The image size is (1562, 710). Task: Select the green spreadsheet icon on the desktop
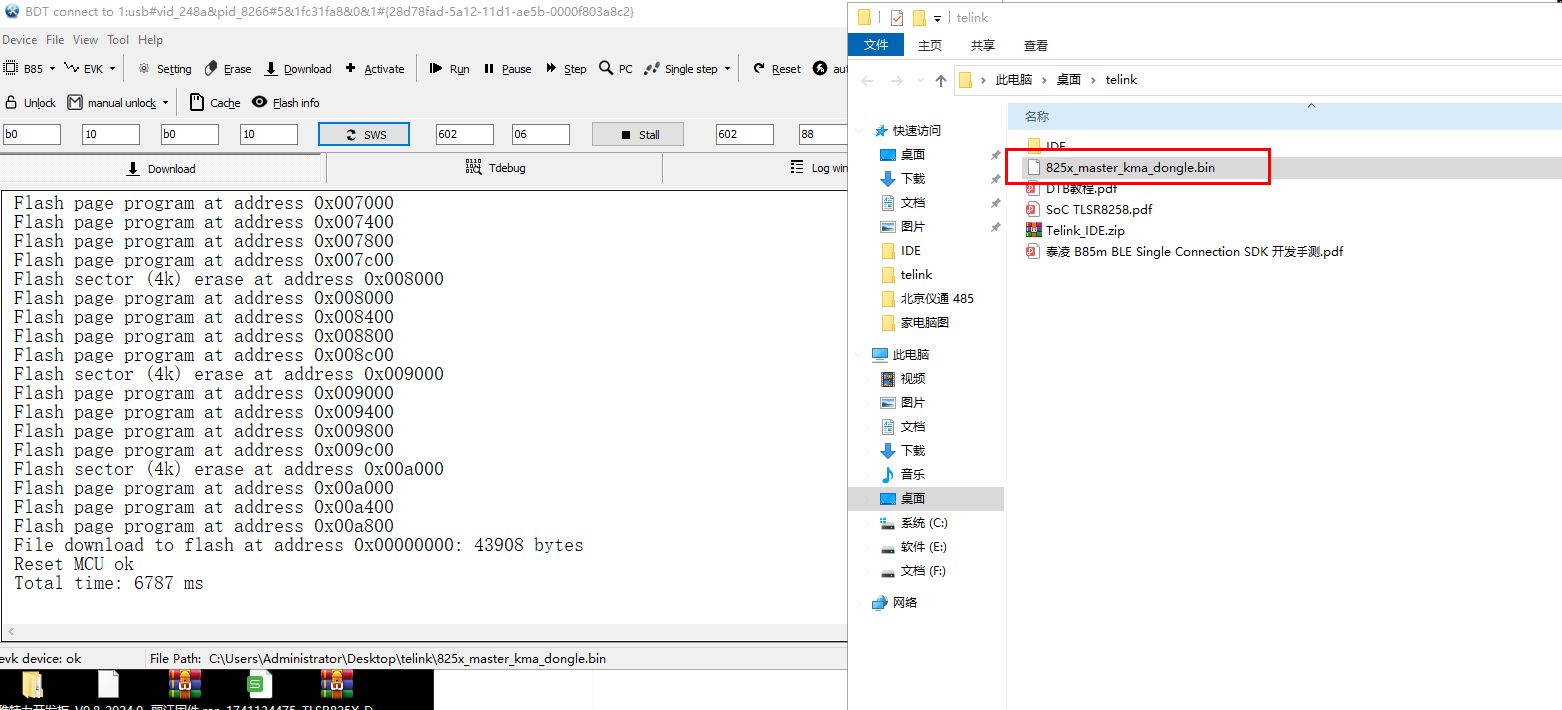coord(260,684)
